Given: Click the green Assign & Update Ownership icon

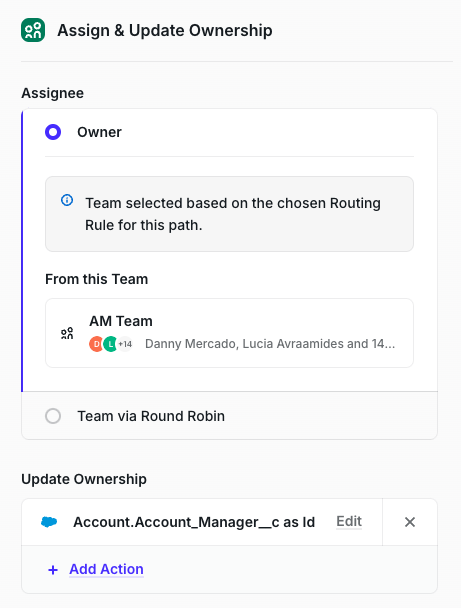Looking at the screenshot, I should (33, 30).
